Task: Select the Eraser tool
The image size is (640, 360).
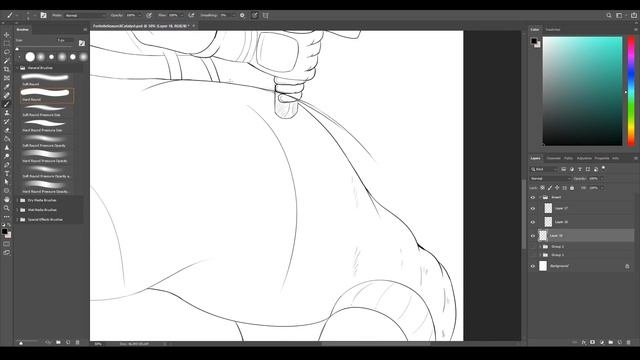Action: coord(7,130)
